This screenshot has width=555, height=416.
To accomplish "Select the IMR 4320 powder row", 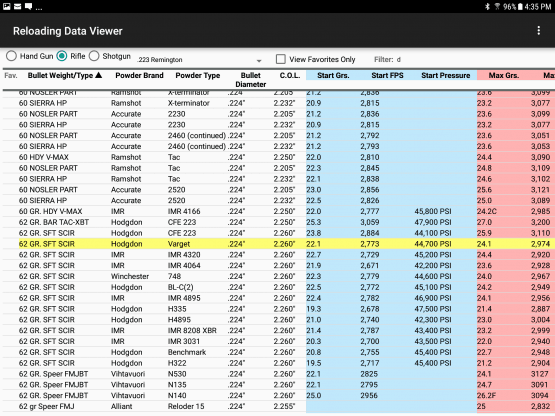I will 279,255.
